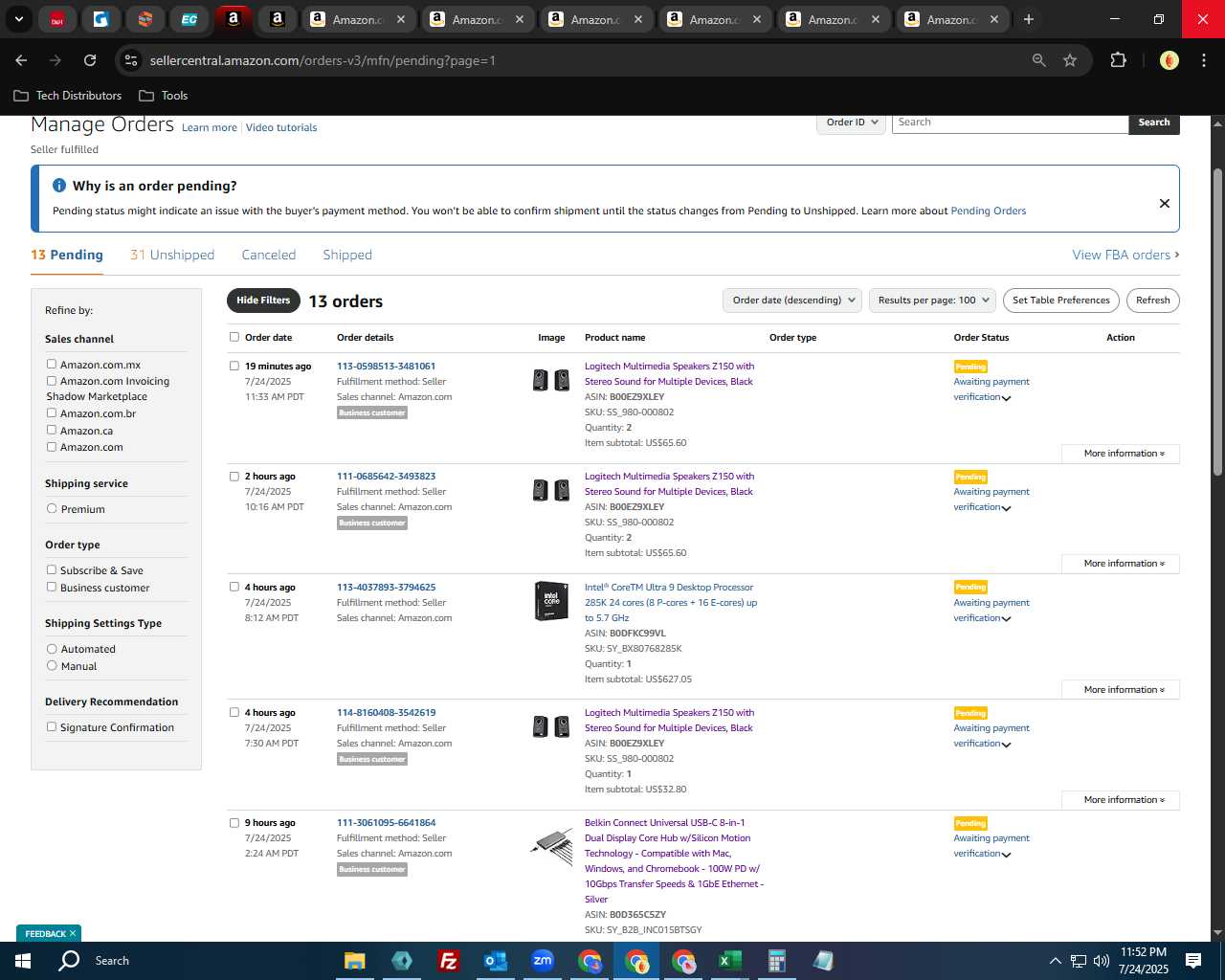The height and width of the screenshot is (980, 1225).
Task: Open the tab search dropdown arrow
Action: pyautogui.click(x=19, y=19)
